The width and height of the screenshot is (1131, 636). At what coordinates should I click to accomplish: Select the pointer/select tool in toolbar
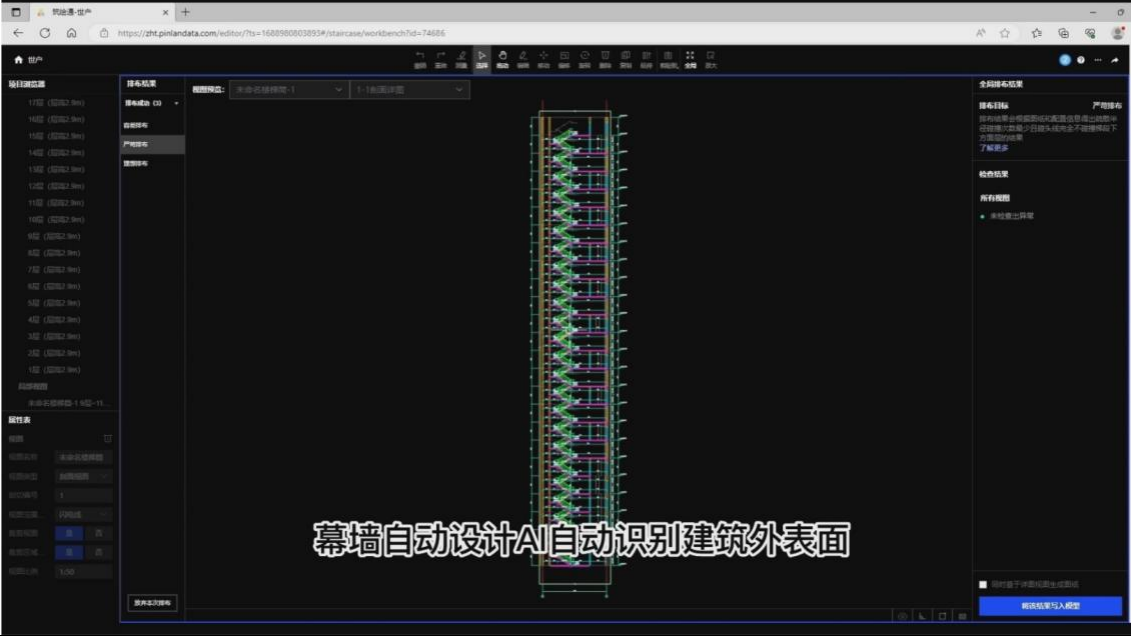482,59
